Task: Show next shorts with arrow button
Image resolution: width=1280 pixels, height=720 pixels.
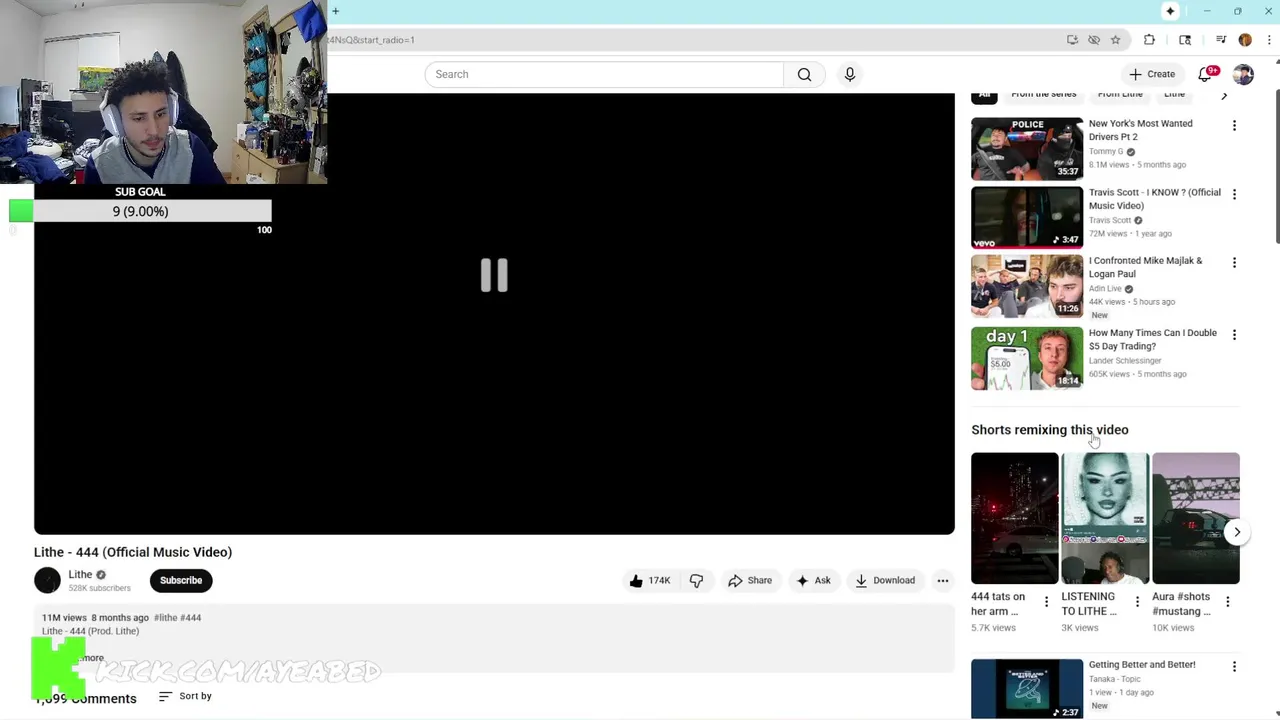Action: tap(1237, 532)
